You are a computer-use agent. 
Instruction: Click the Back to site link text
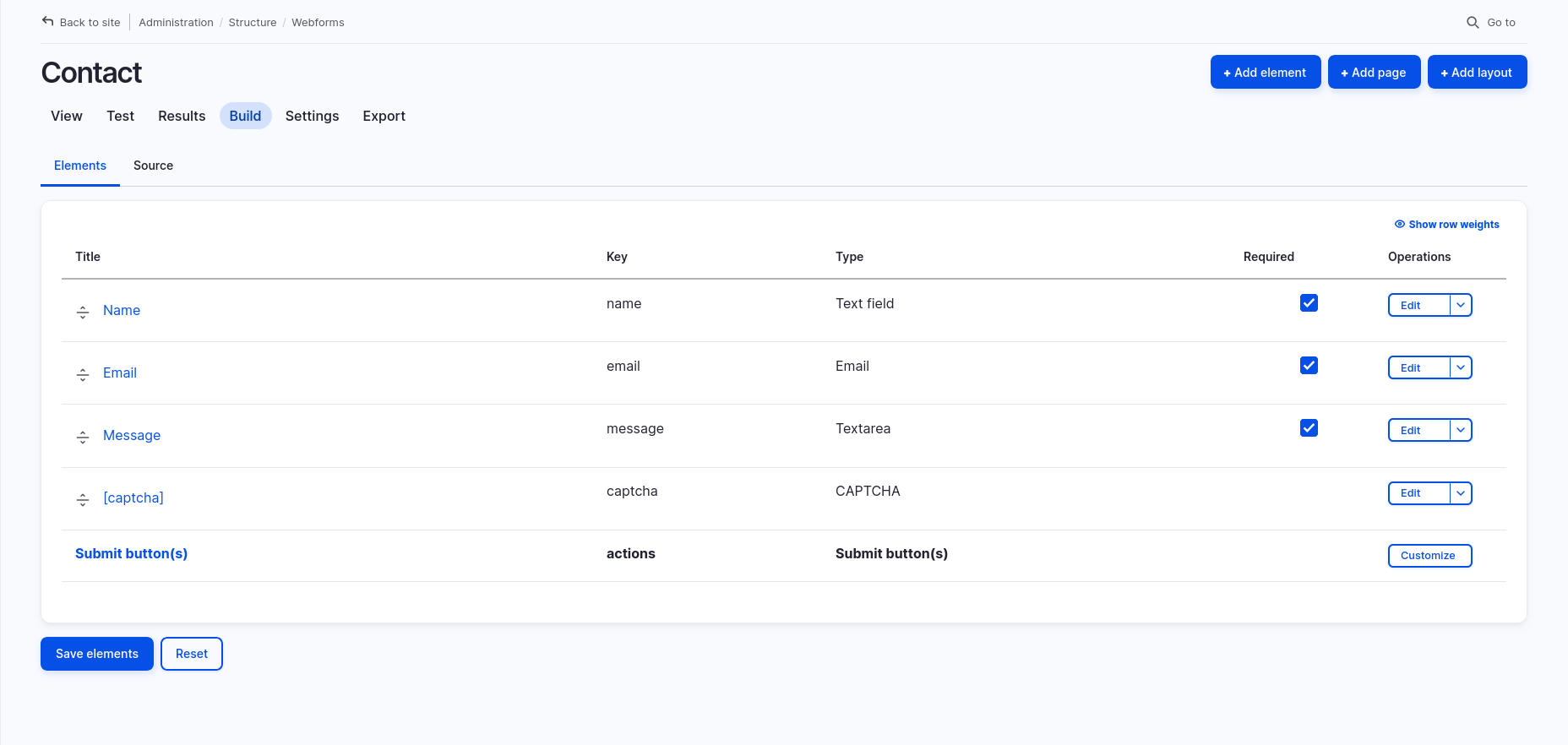click(x=90, y=23)
